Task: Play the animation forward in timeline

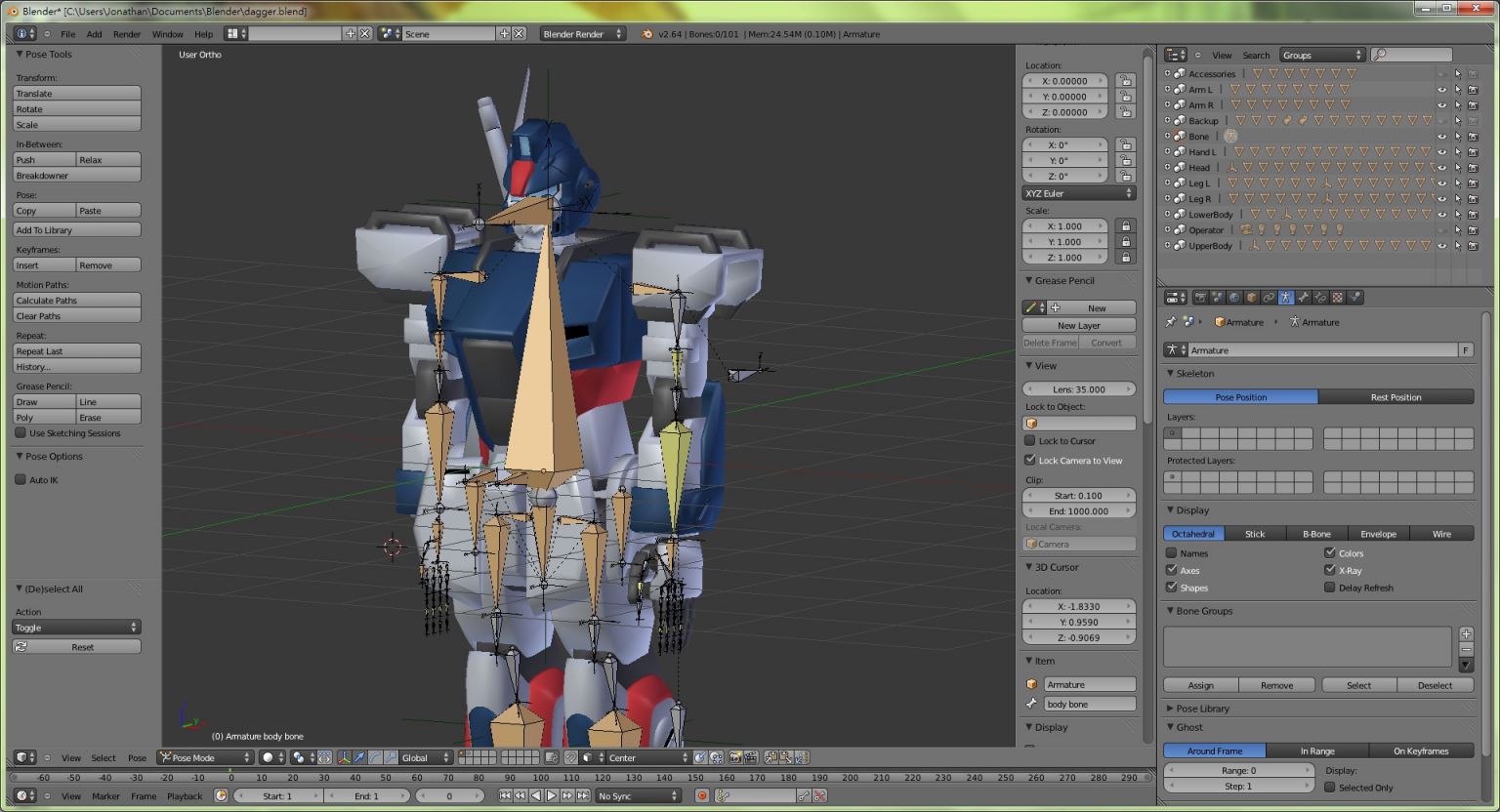Action: click(552, 795)
